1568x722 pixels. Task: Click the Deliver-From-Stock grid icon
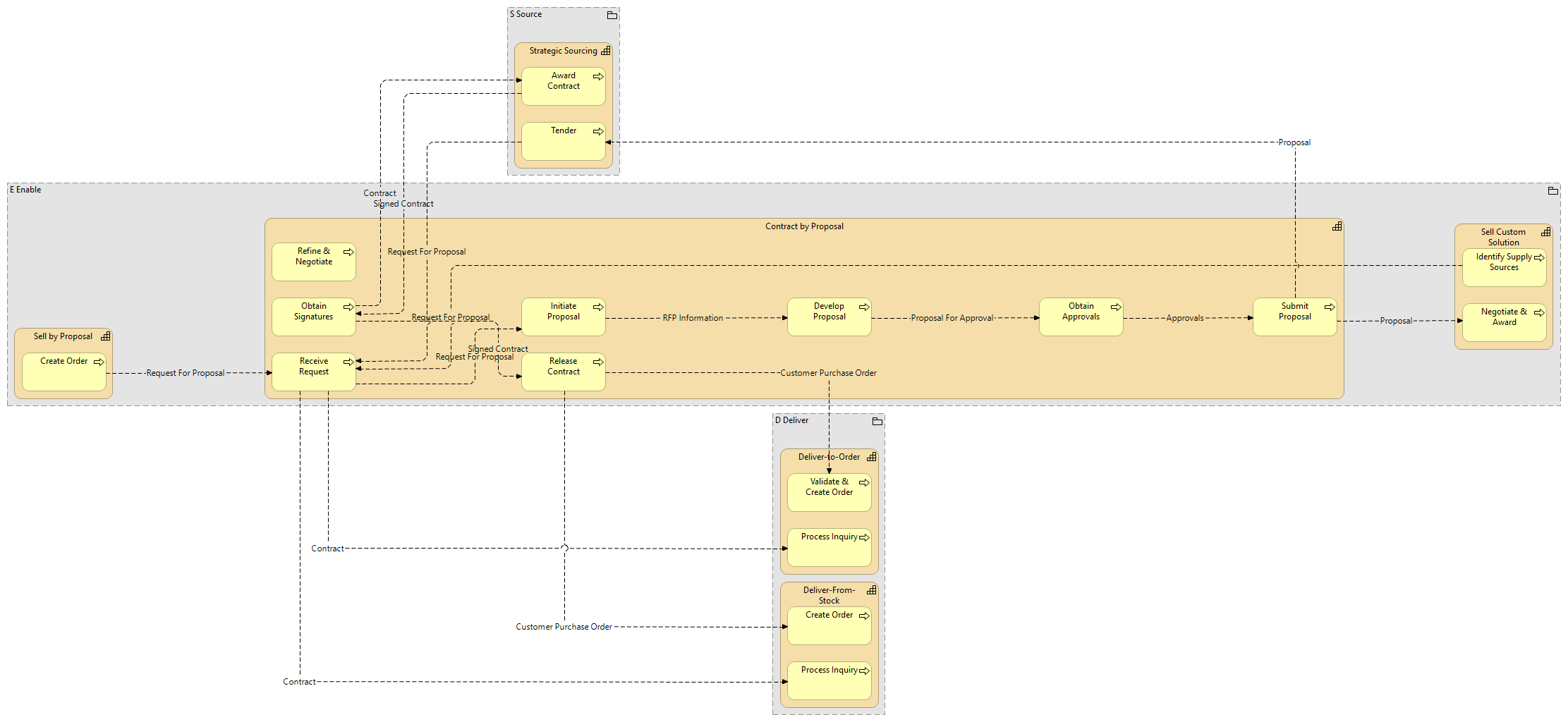(x=871, y=590)
